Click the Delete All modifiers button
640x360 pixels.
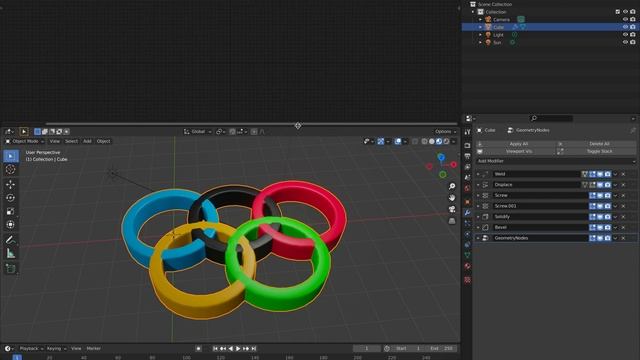[x=596, y=144]
